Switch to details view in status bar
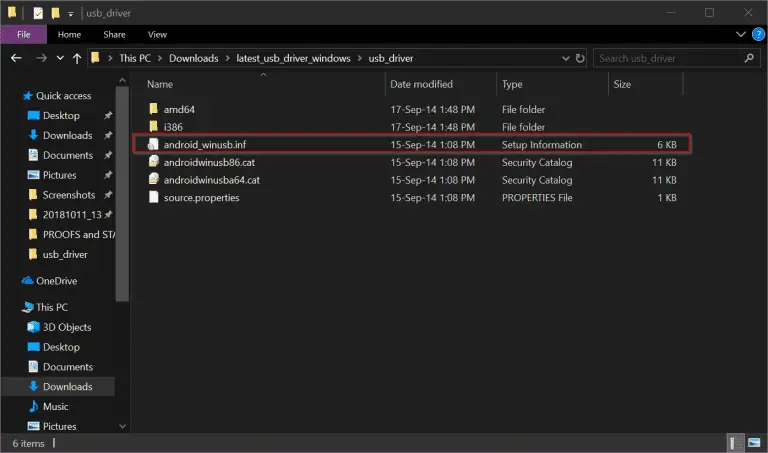 [735, 443]
